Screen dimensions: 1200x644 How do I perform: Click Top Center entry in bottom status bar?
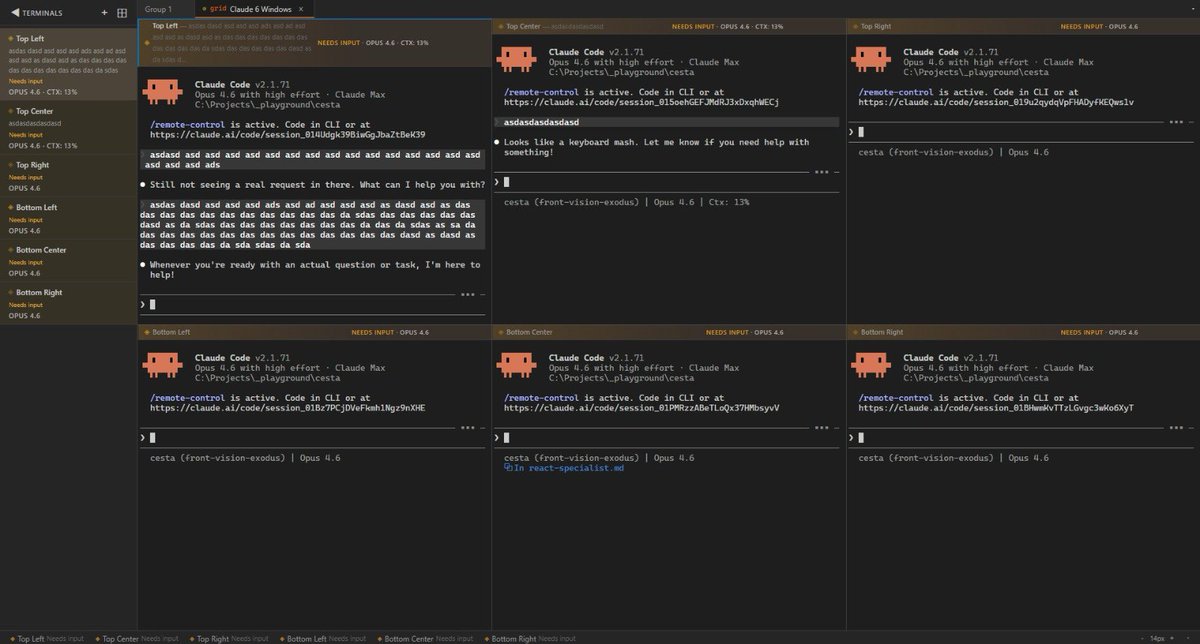click(x=135, y=638)
